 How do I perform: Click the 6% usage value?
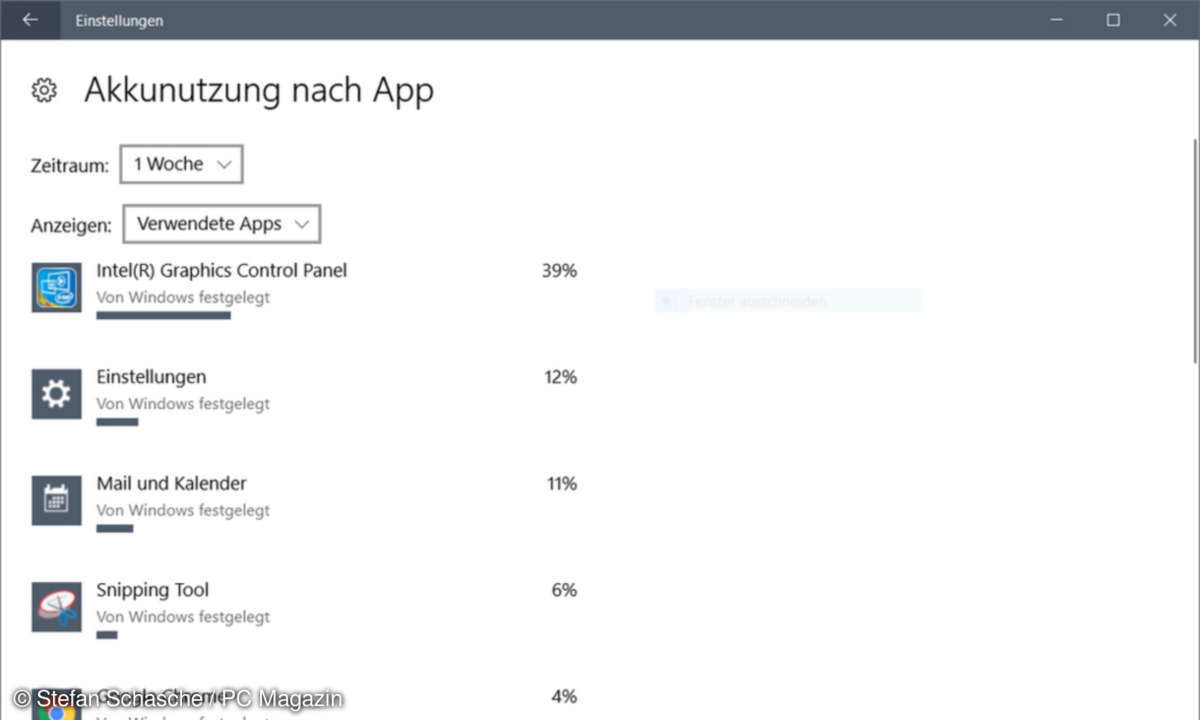tap(564, 590)
